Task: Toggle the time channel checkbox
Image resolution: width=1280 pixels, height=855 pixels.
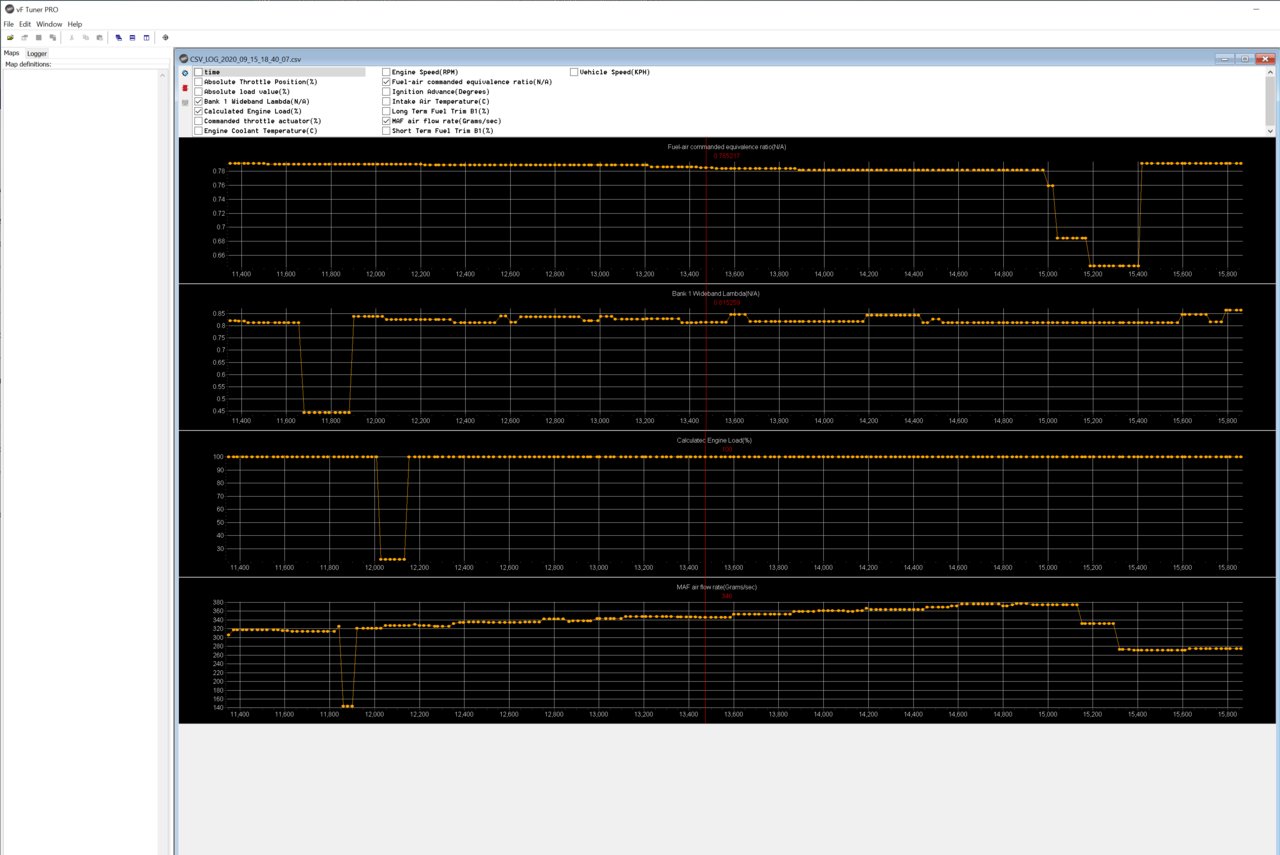Action: (x=198, y=72)
